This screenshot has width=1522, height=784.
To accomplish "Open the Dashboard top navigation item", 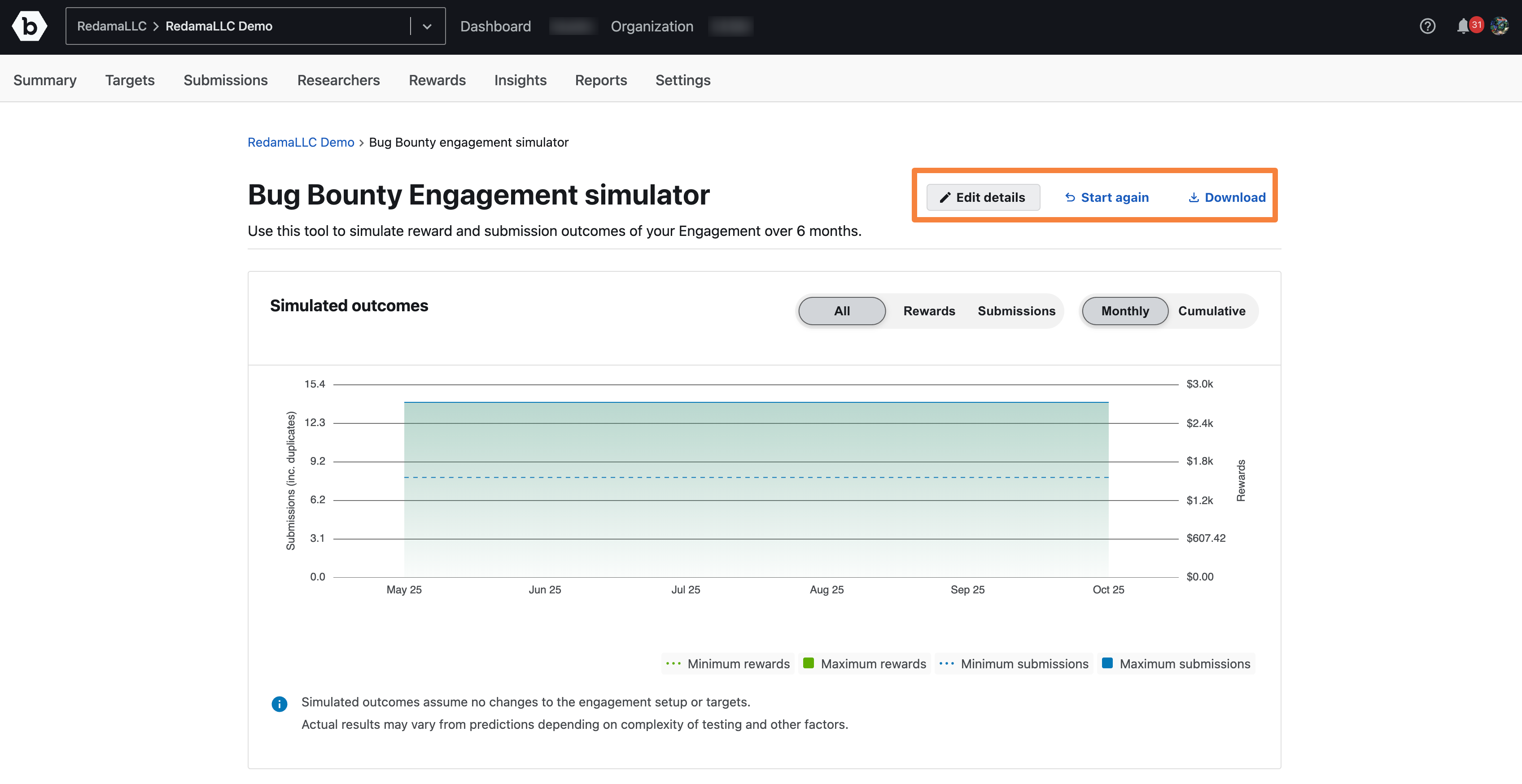I will (495, 26).
